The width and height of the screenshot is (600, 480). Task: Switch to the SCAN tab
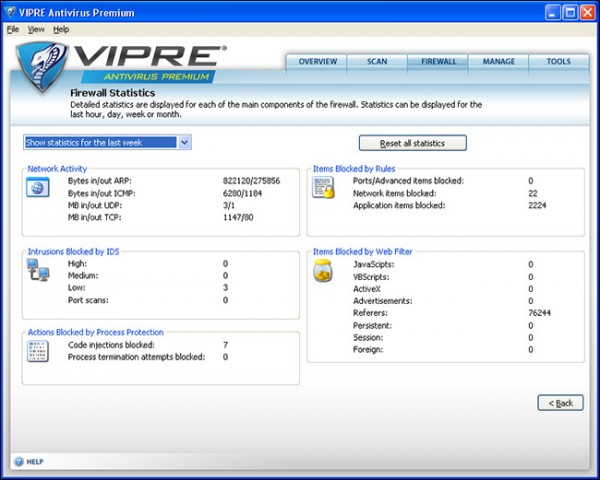(x=377, y=62)
